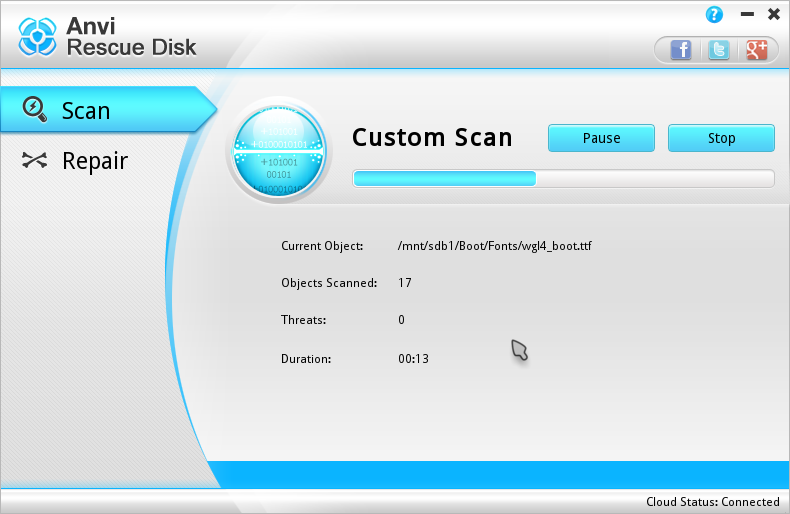This screenshot has width=790, height=514.
Task: Click the objects scanned value 17
Action: pyautogui.click(x=405, y=283)
